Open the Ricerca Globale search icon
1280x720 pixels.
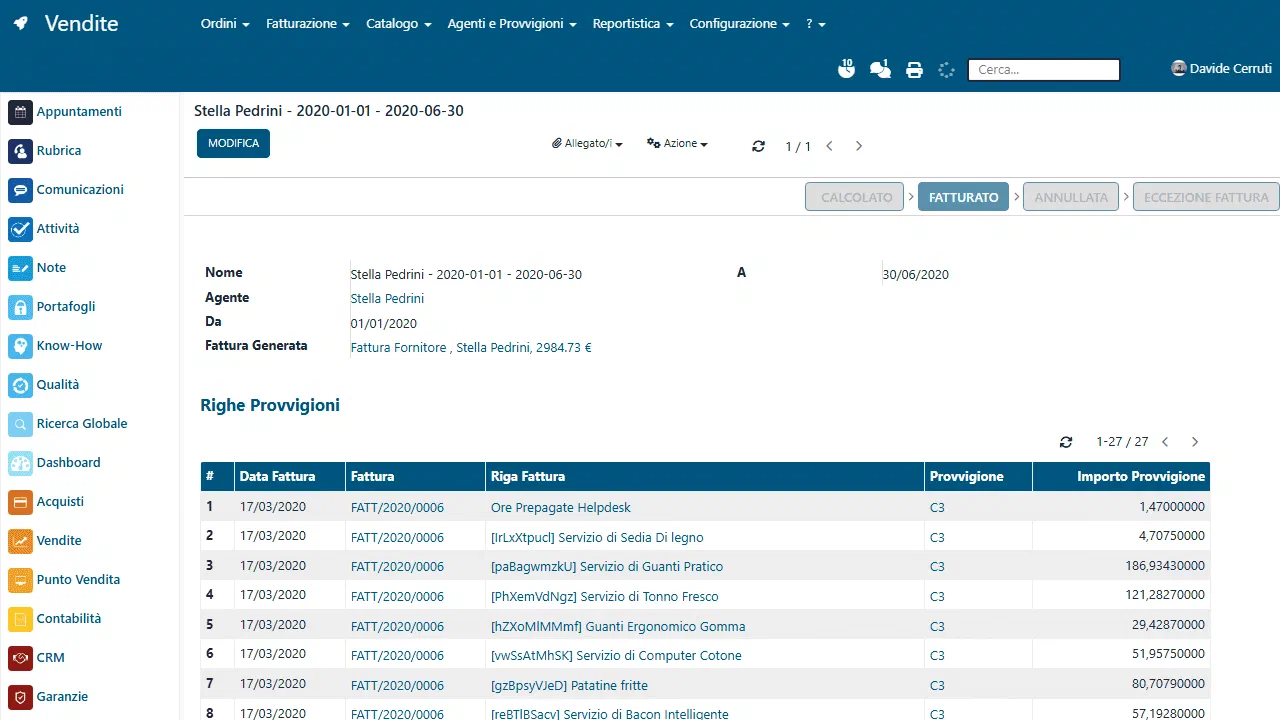pos(21,424)
